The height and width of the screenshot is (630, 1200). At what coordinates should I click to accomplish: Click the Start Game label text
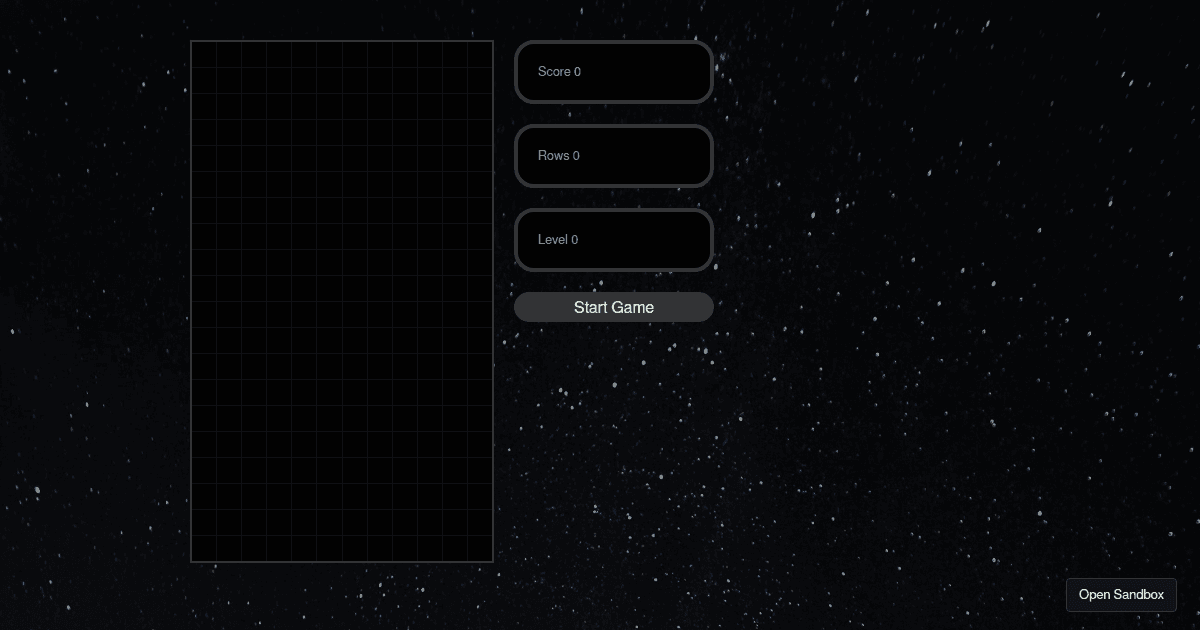[614, 307]
